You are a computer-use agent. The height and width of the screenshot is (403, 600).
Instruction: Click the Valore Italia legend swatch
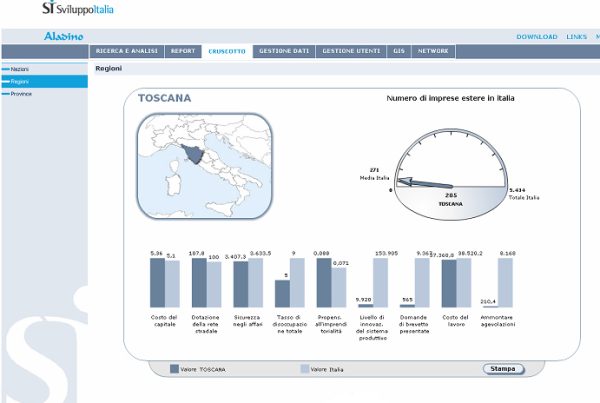305,368
